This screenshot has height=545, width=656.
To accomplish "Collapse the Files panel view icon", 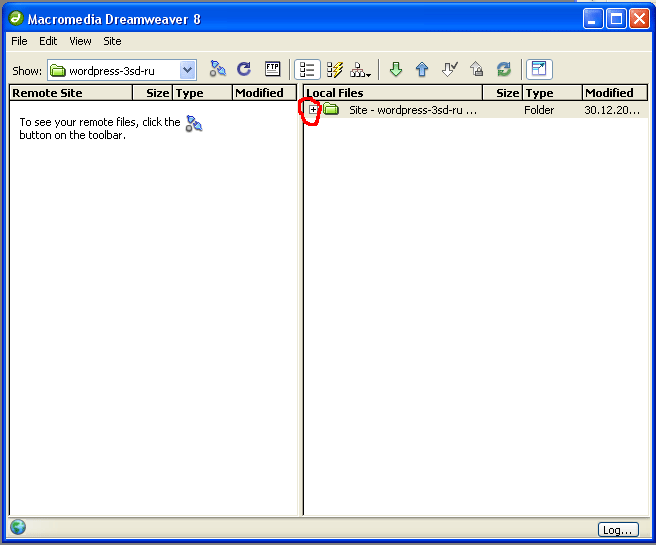I will (539, 69).
